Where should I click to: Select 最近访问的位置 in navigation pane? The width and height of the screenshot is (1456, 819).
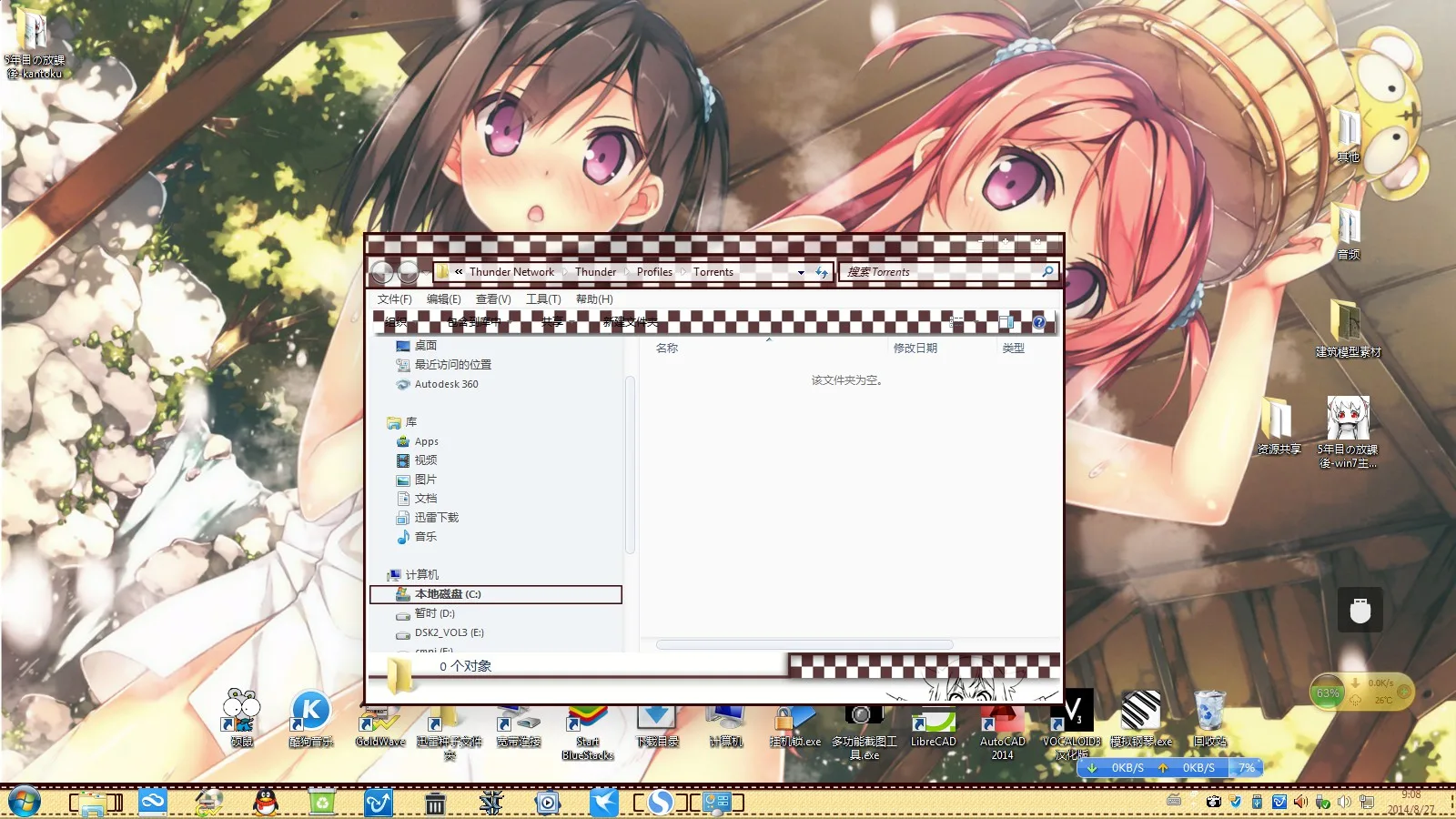pos(443,365)
